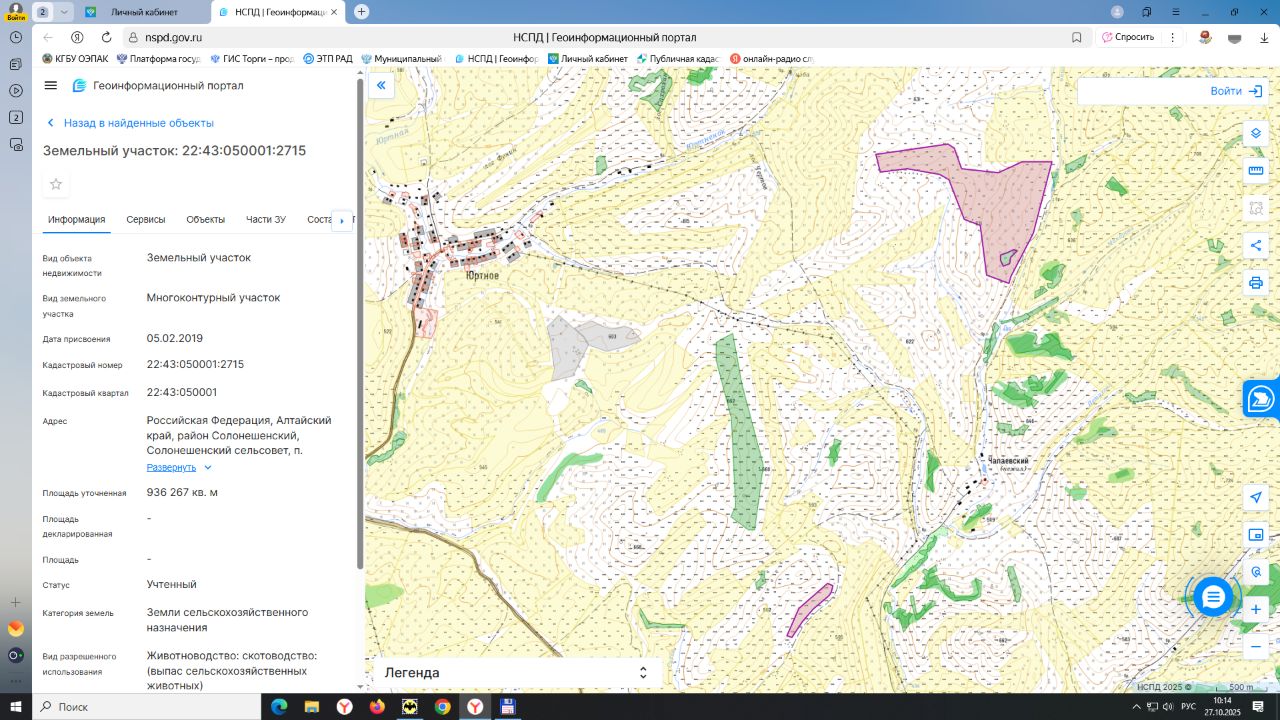
Task: Open the tab group dropdown arrow
Action: (x=65, y=12)
